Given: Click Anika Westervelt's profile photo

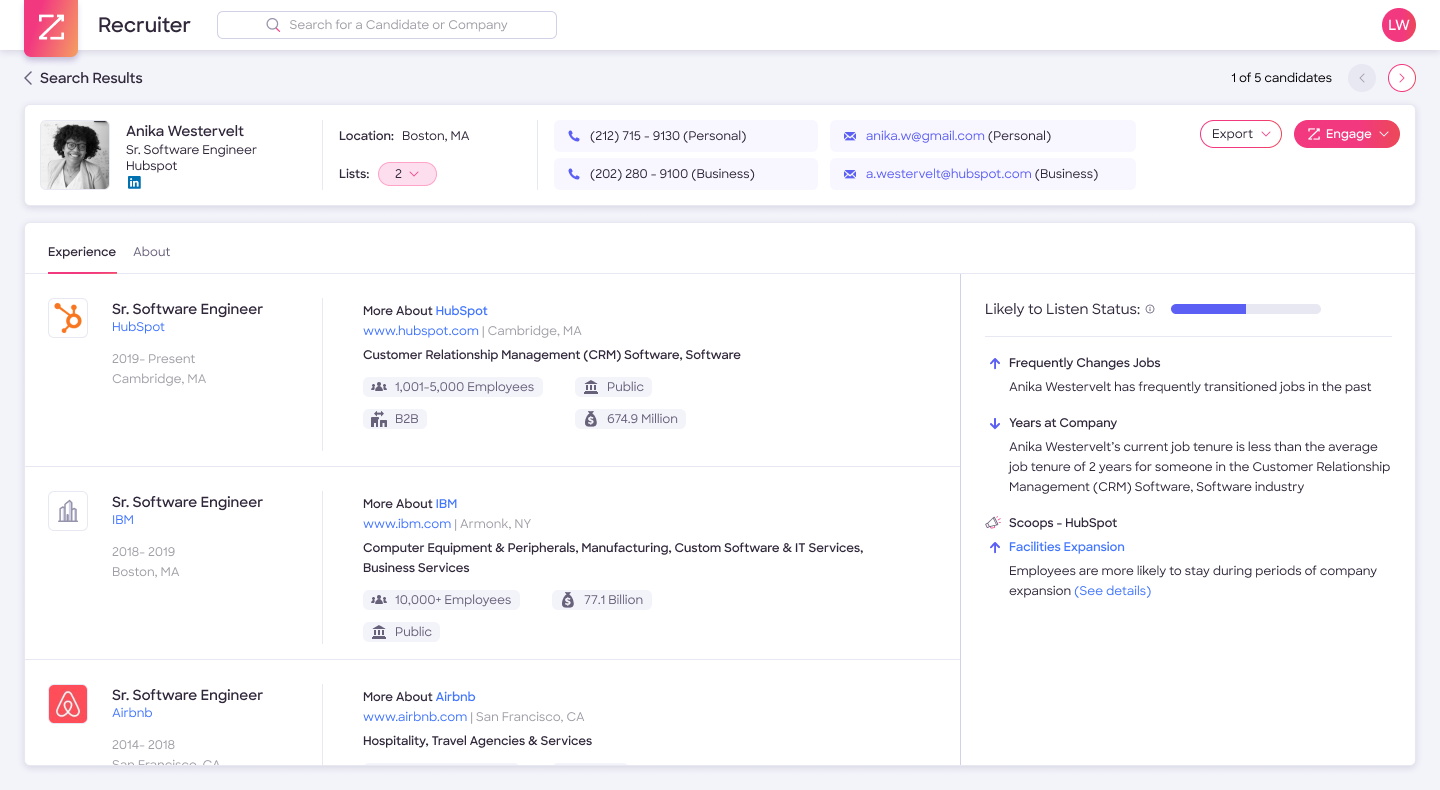Looking at the screenshot, I should pyautogui.click(x=75, y=155).
